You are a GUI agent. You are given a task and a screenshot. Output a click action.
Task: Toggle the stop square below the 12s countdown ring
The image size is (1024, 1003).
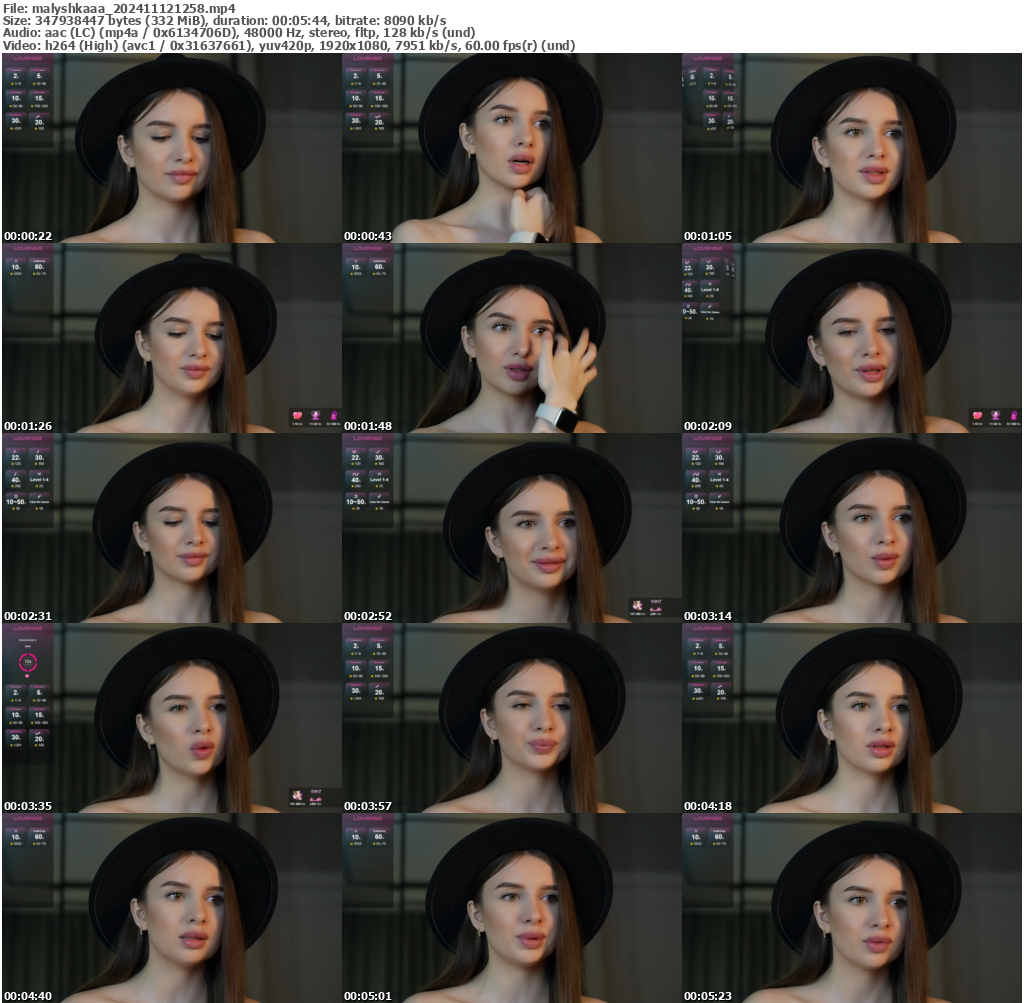[x=27, y=676]
